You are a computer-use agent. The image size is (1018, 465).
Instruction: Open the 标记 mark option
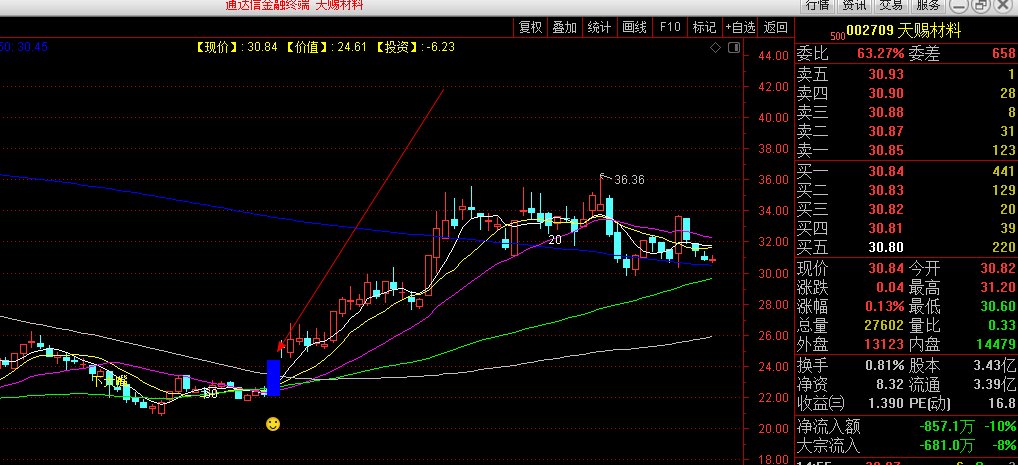pos(704,28)
